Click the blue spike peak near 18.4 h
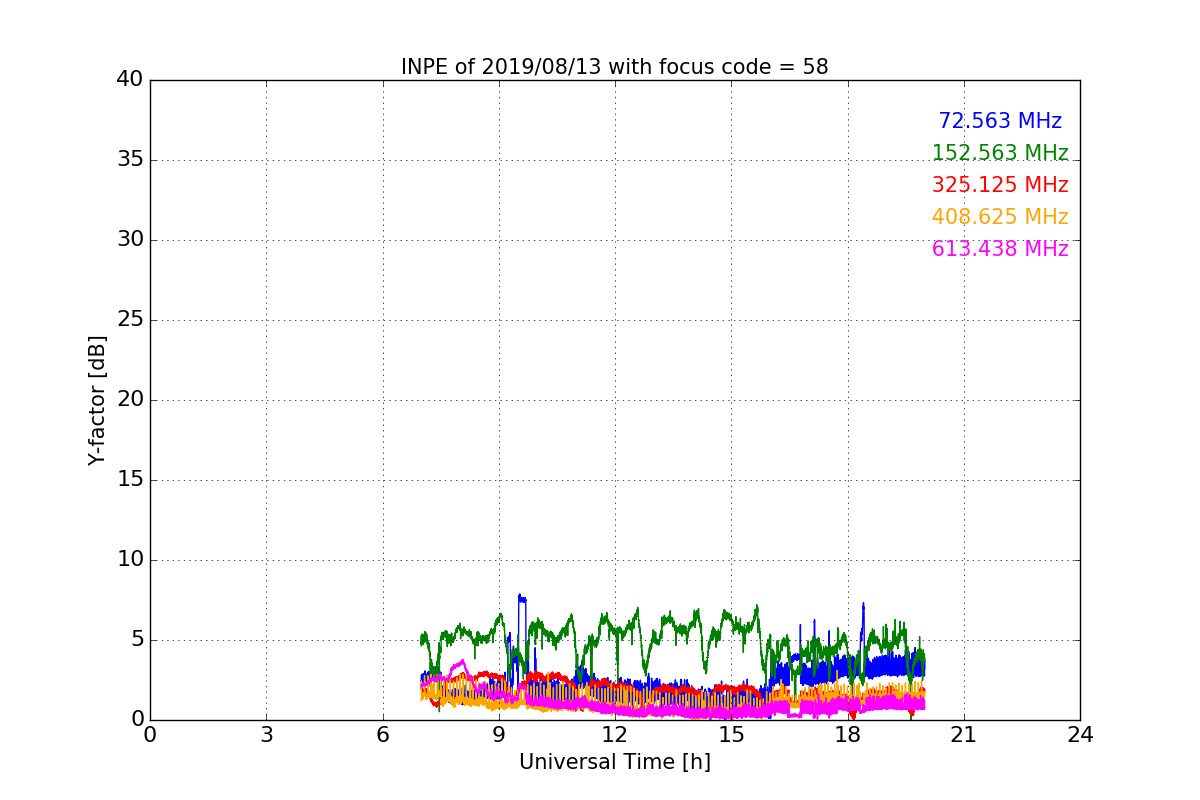This screenshot has height=800, width=1200. (x=863, y=604)
